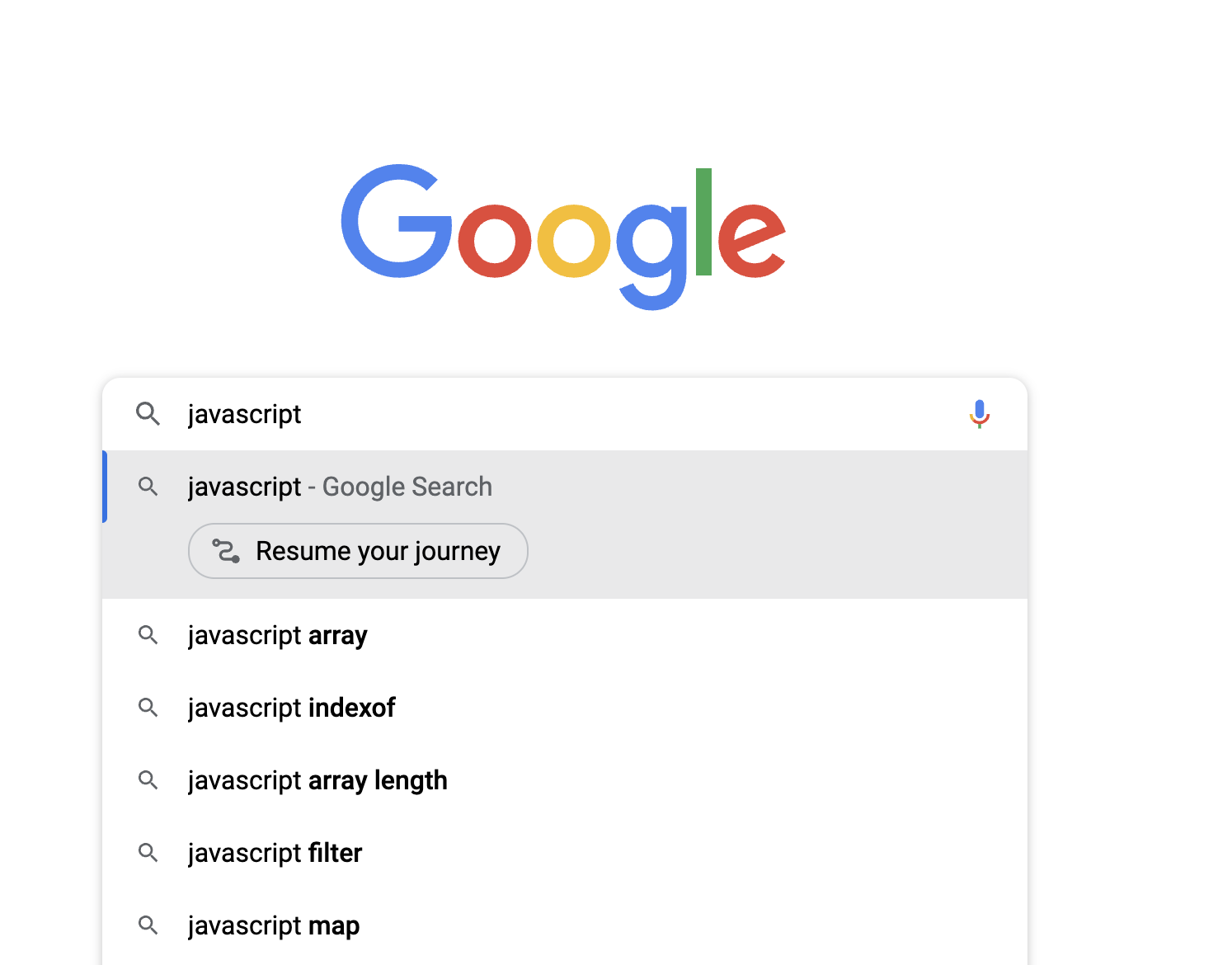Screen dimensions: 1232x965
Task: Click the 'Resume your journey' button
Action: (x=358, y=550)
